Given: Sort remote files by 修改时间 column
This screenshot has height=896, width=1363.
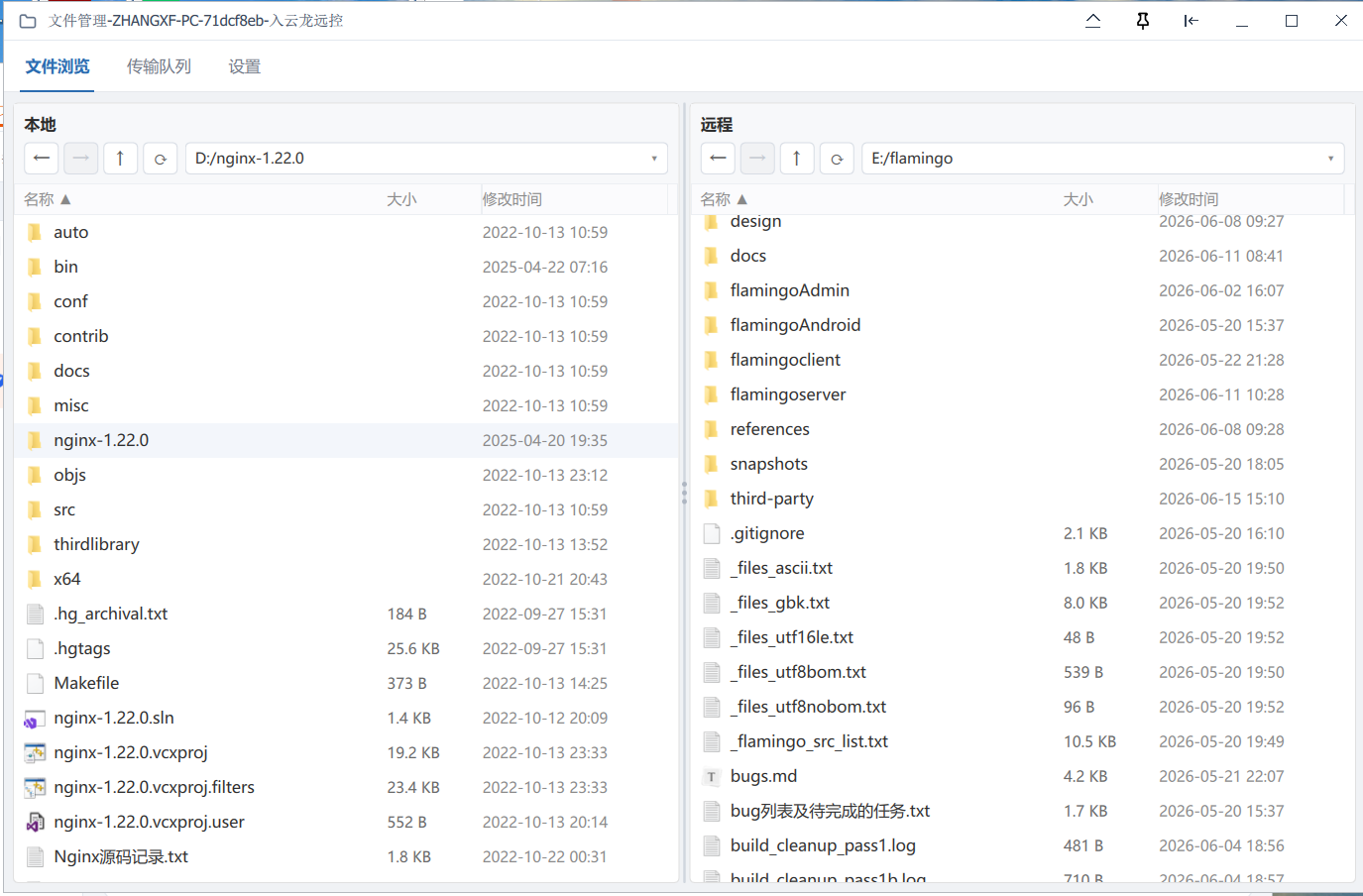Looking at the screenshot, I should pyautogui.click(x=1189, y=199).
